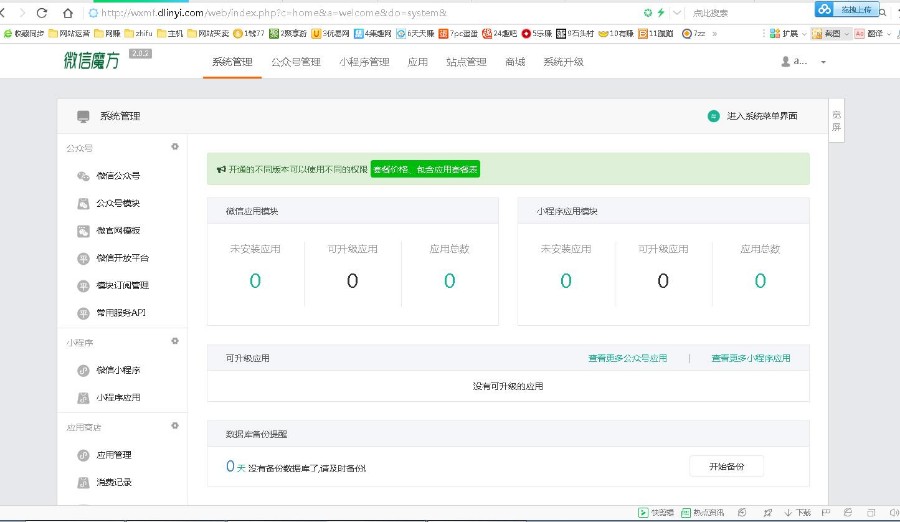The height and width of the screenshot is (522, 900).
Task: Click the browser forward arrow
Action: pos(22,13)
